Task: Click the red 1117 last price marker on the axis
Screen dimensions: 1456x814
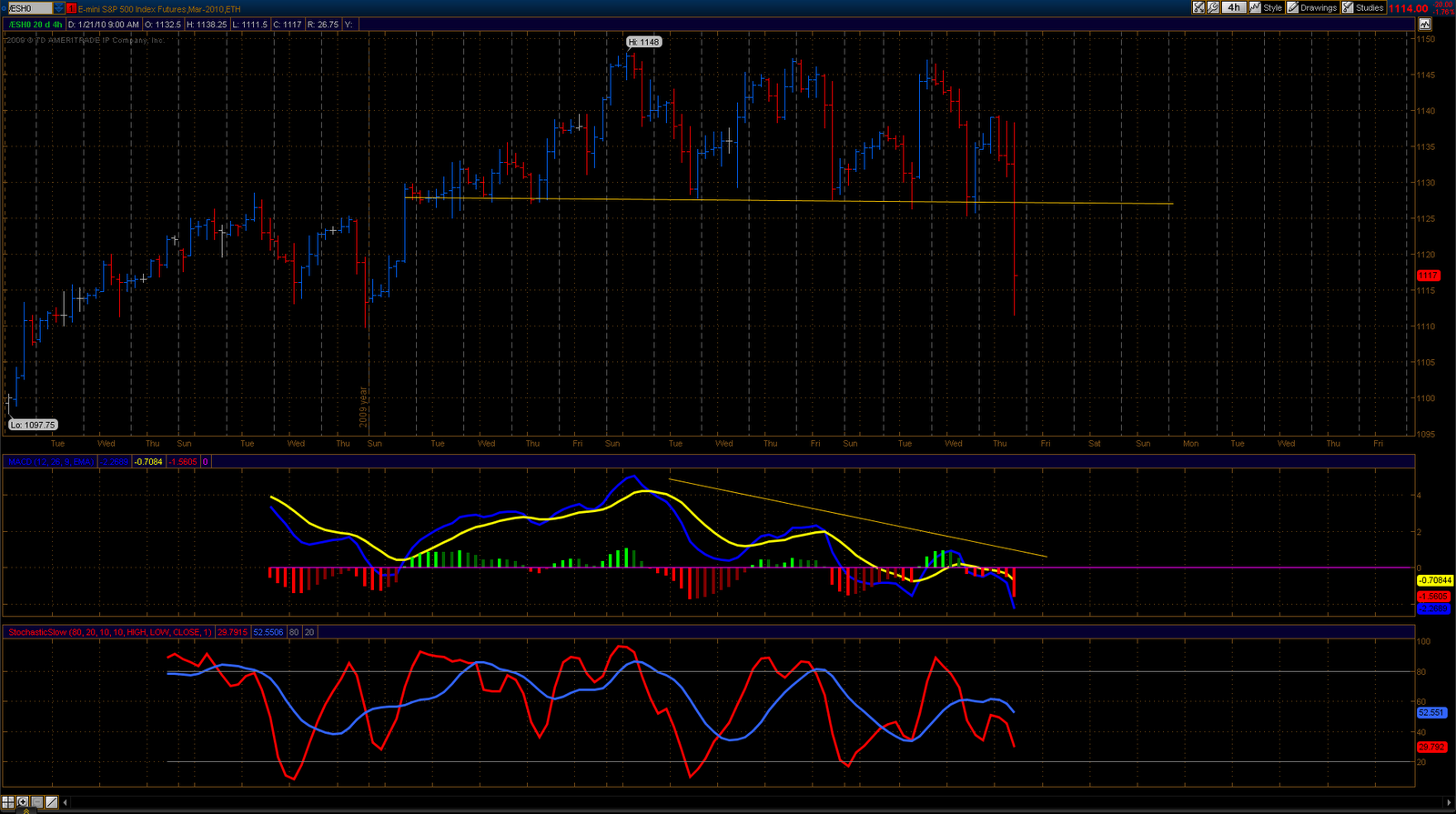Action: coord(1428,276)
